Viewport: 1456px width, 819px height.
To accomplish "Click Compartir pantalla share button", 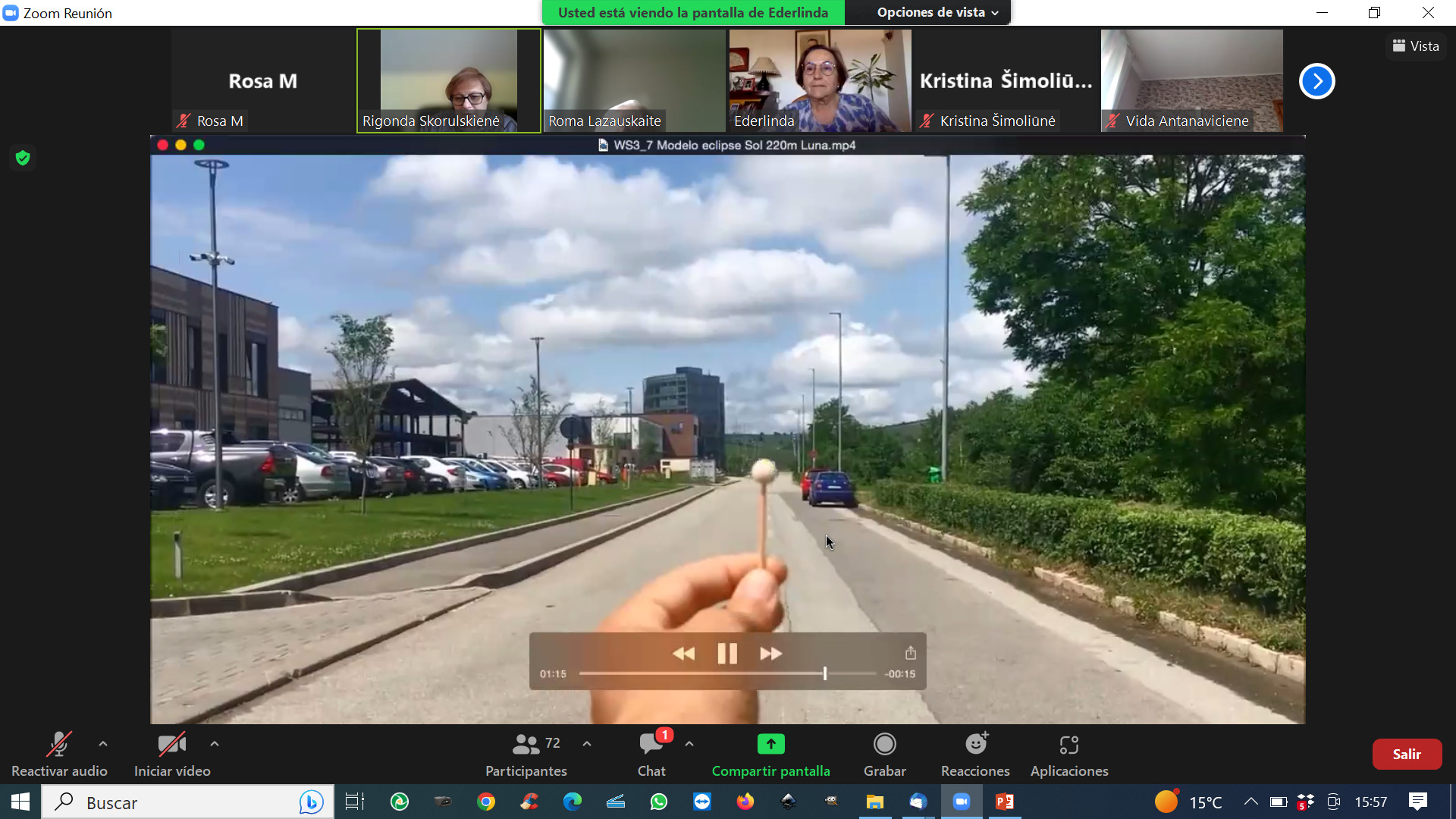I will click(770, 754).
